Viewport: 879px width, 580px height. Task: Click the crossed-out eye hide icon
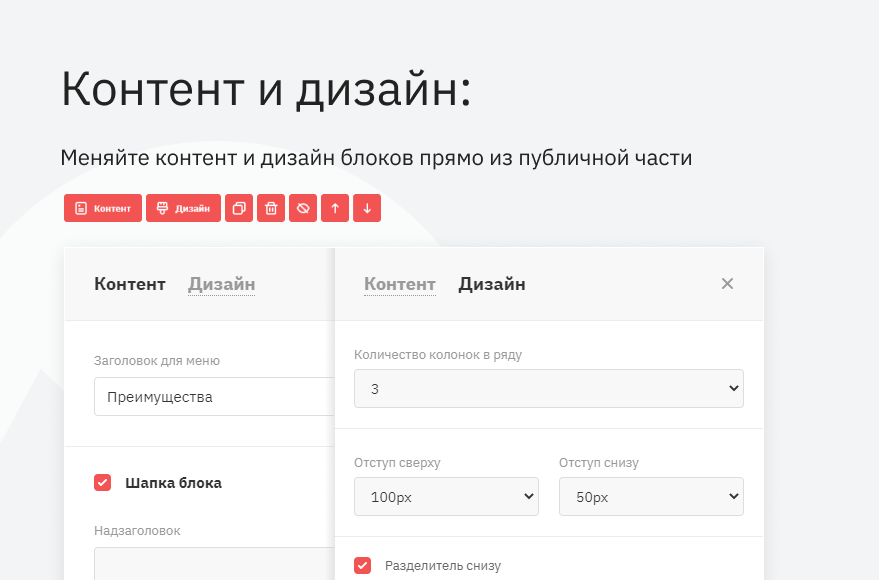(x=303, y=208)
